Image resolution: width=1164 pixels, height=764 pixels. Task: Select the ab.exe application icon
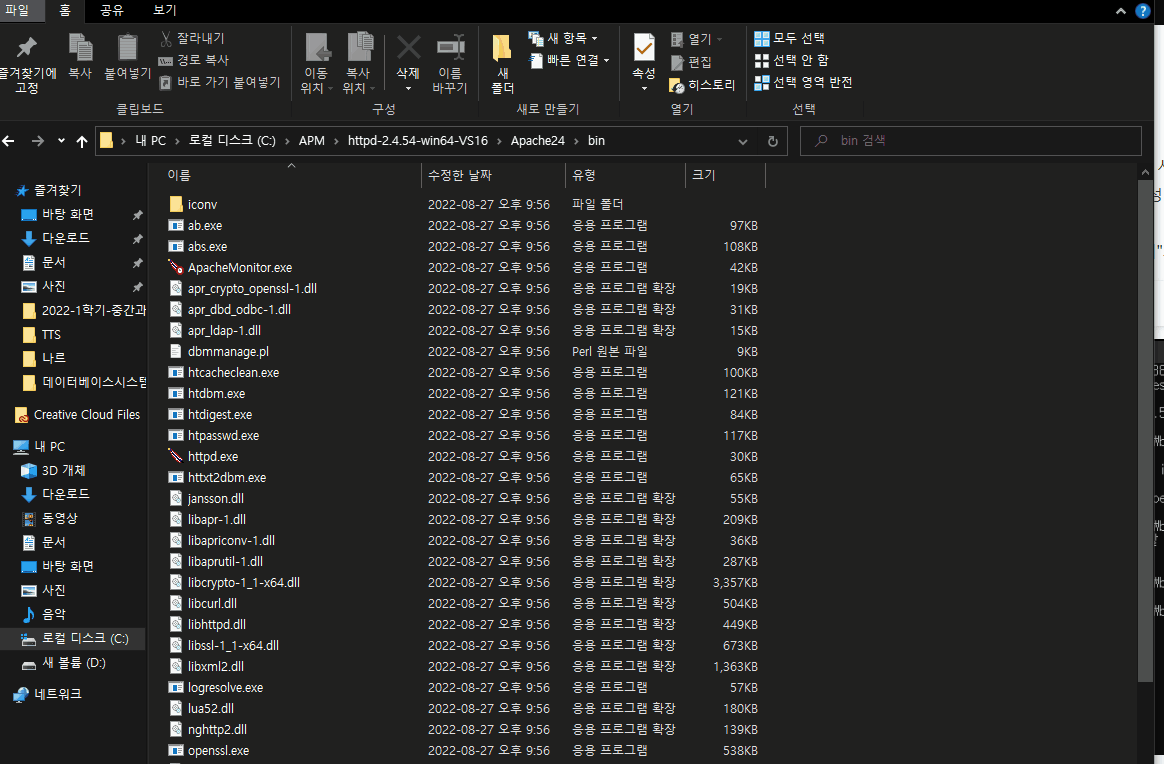(176, 225)
